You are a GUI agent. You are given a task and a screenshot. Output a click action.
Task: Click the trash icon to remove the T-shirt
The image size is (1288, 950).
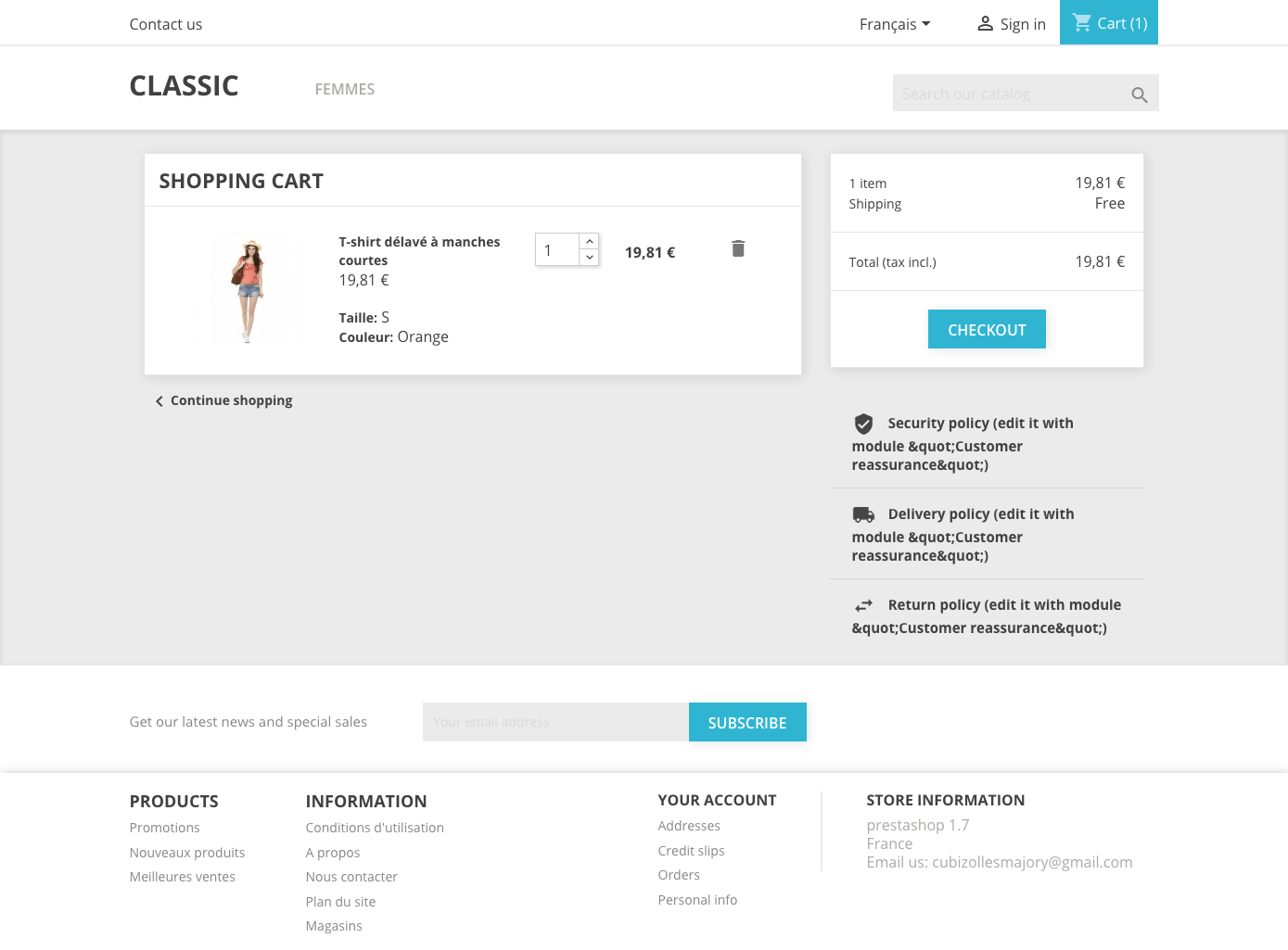[x=738, y=248]
